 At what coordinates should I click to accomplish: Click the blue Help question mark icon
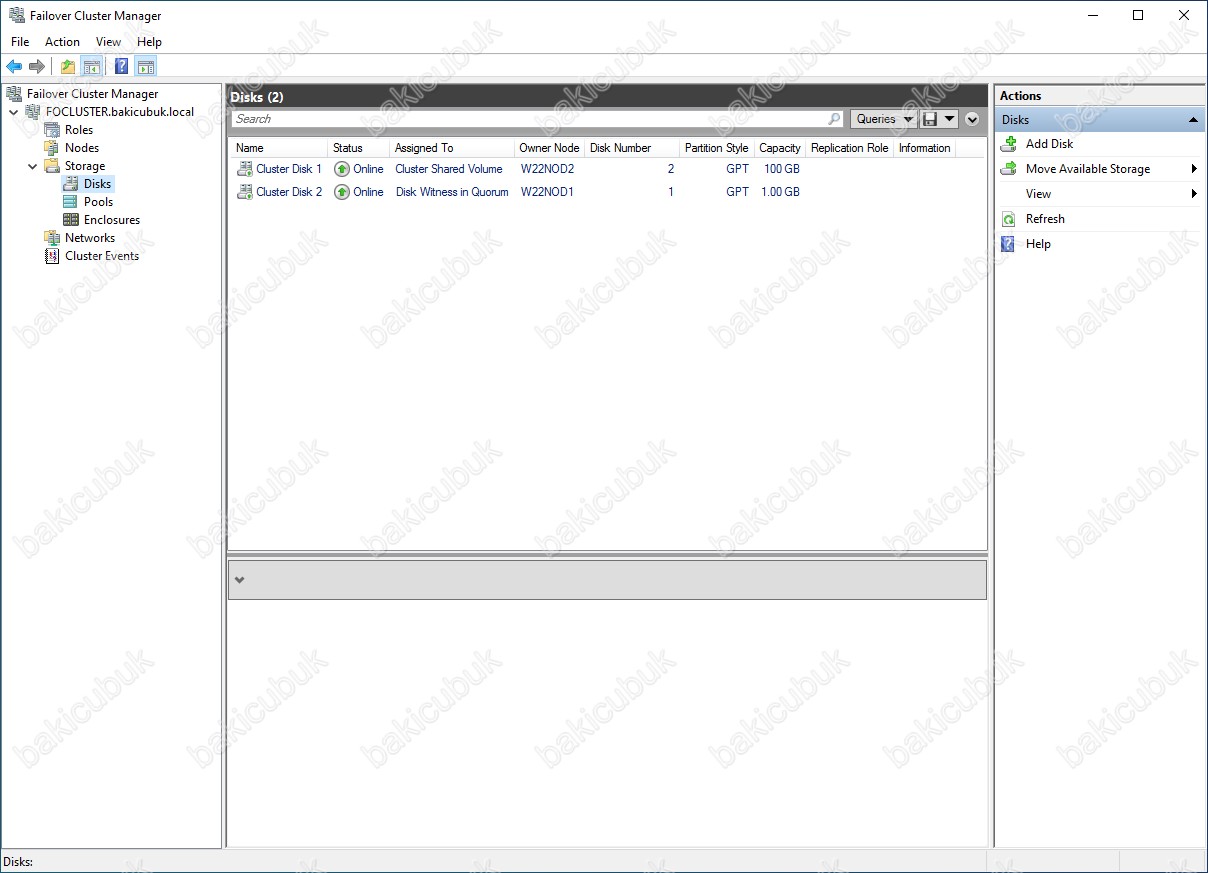pyautogui.click(x=121, y=67)
